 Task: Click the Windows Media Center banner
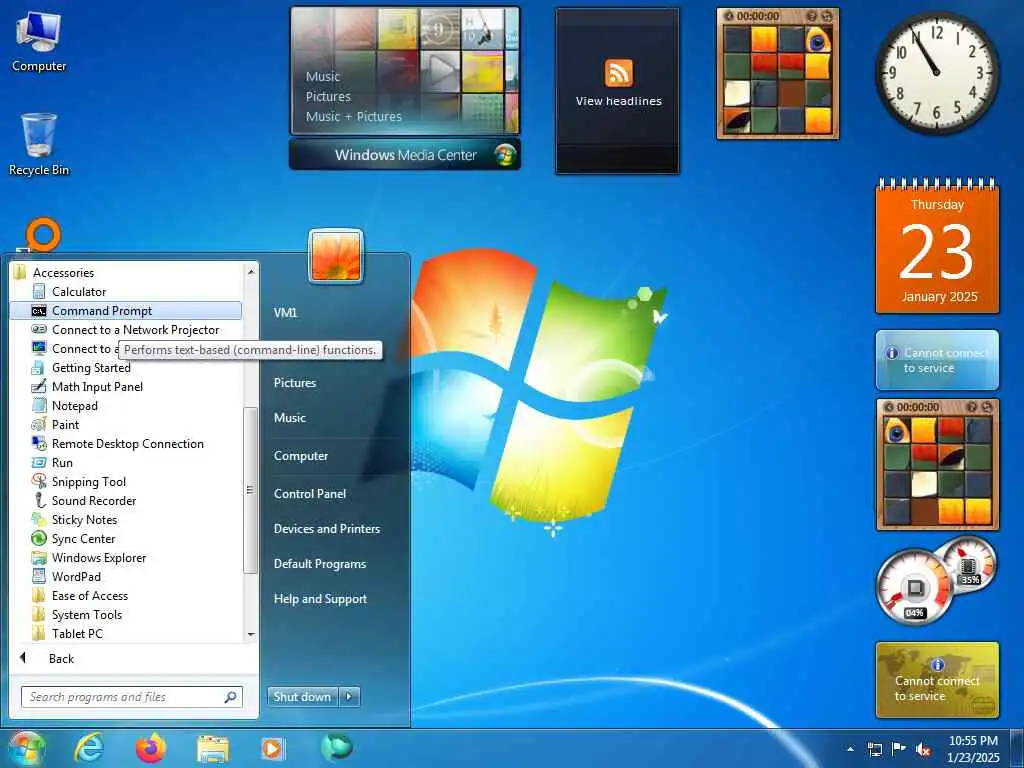click(x=405, y=155)
